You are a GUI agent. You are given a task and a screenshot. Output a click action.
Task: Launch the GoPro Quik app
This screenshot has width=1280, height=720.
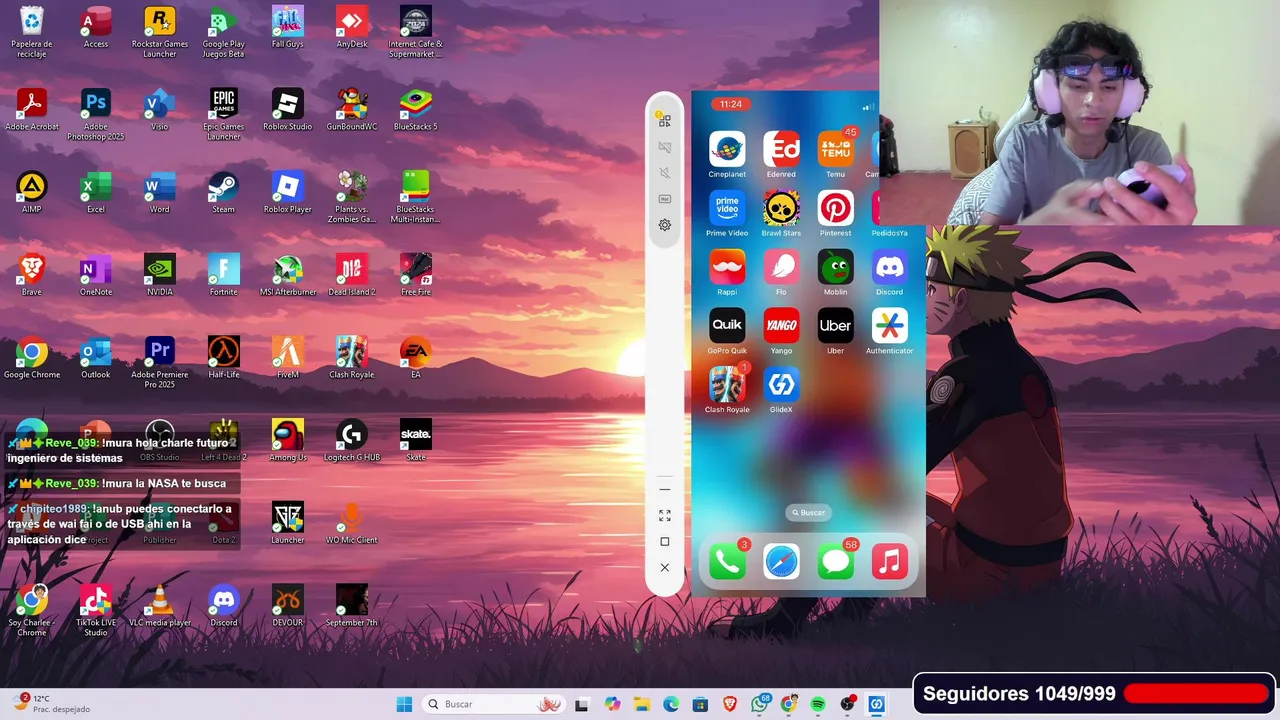[727, 325]
